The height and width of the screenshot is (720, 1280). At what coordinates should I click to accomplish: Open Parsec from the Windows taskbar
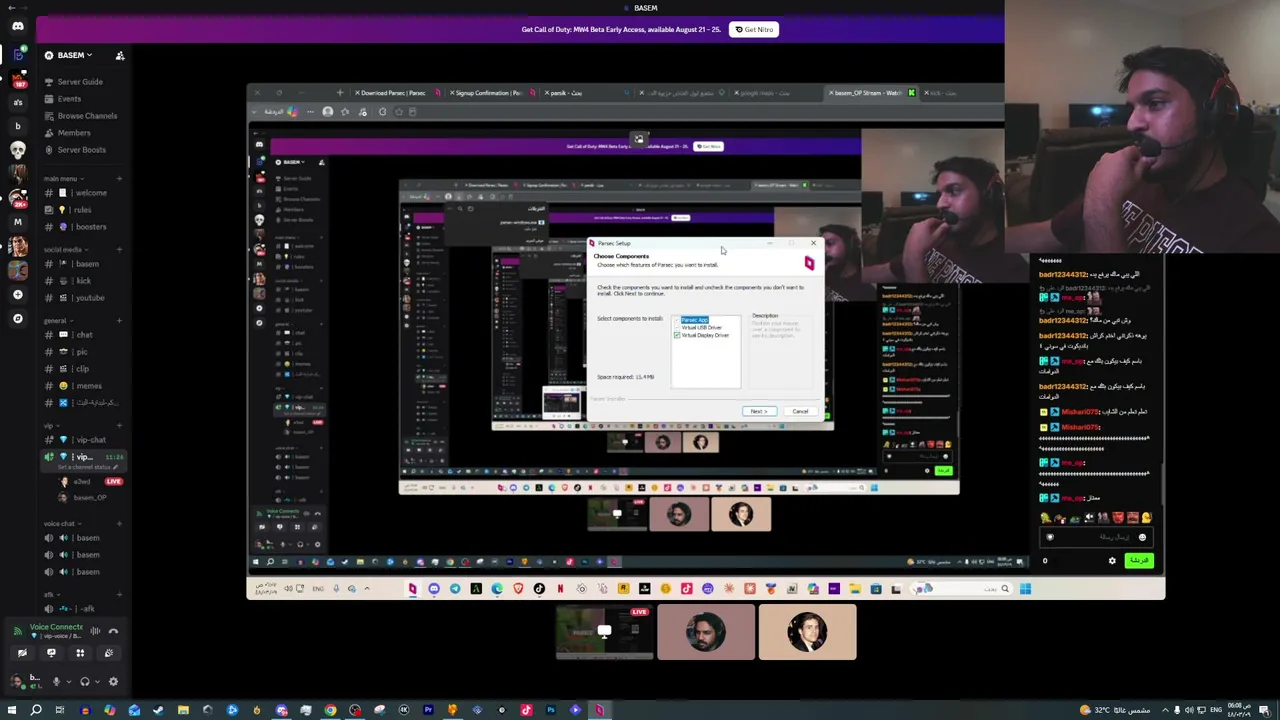tap(599, 710)
